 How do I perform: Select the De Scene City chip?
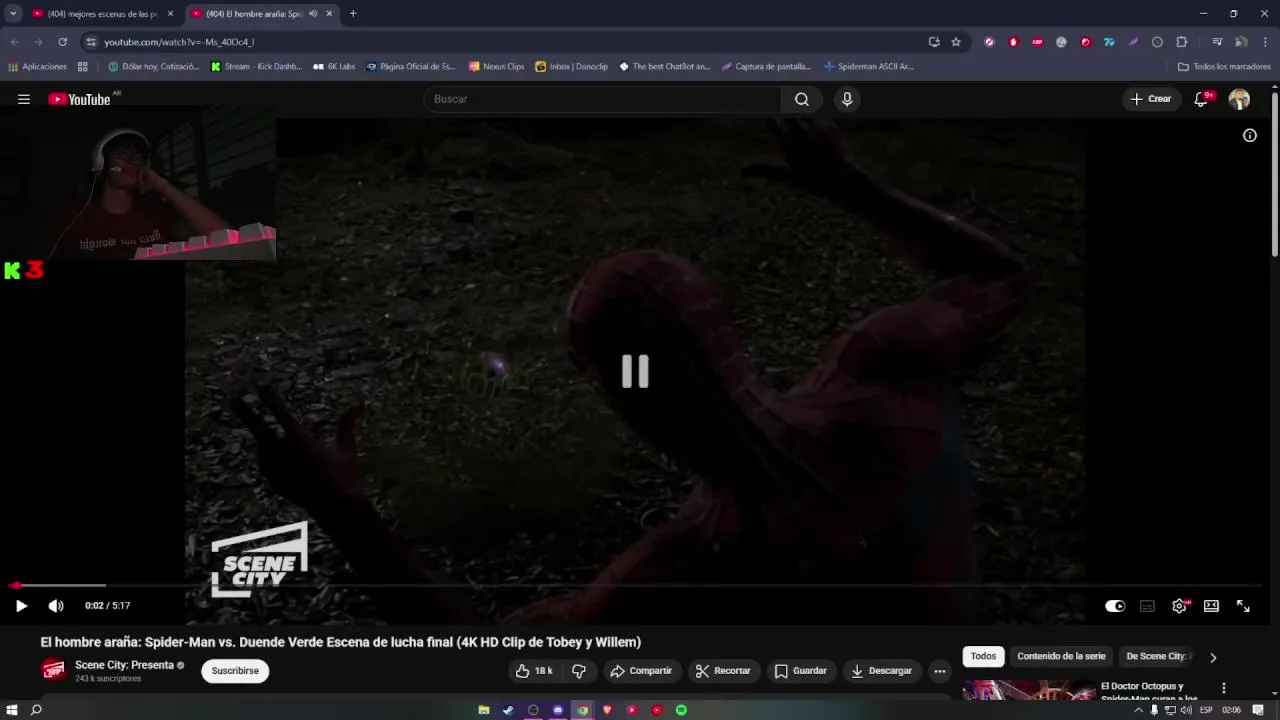pyautogui.click(x=1157, y=656)
